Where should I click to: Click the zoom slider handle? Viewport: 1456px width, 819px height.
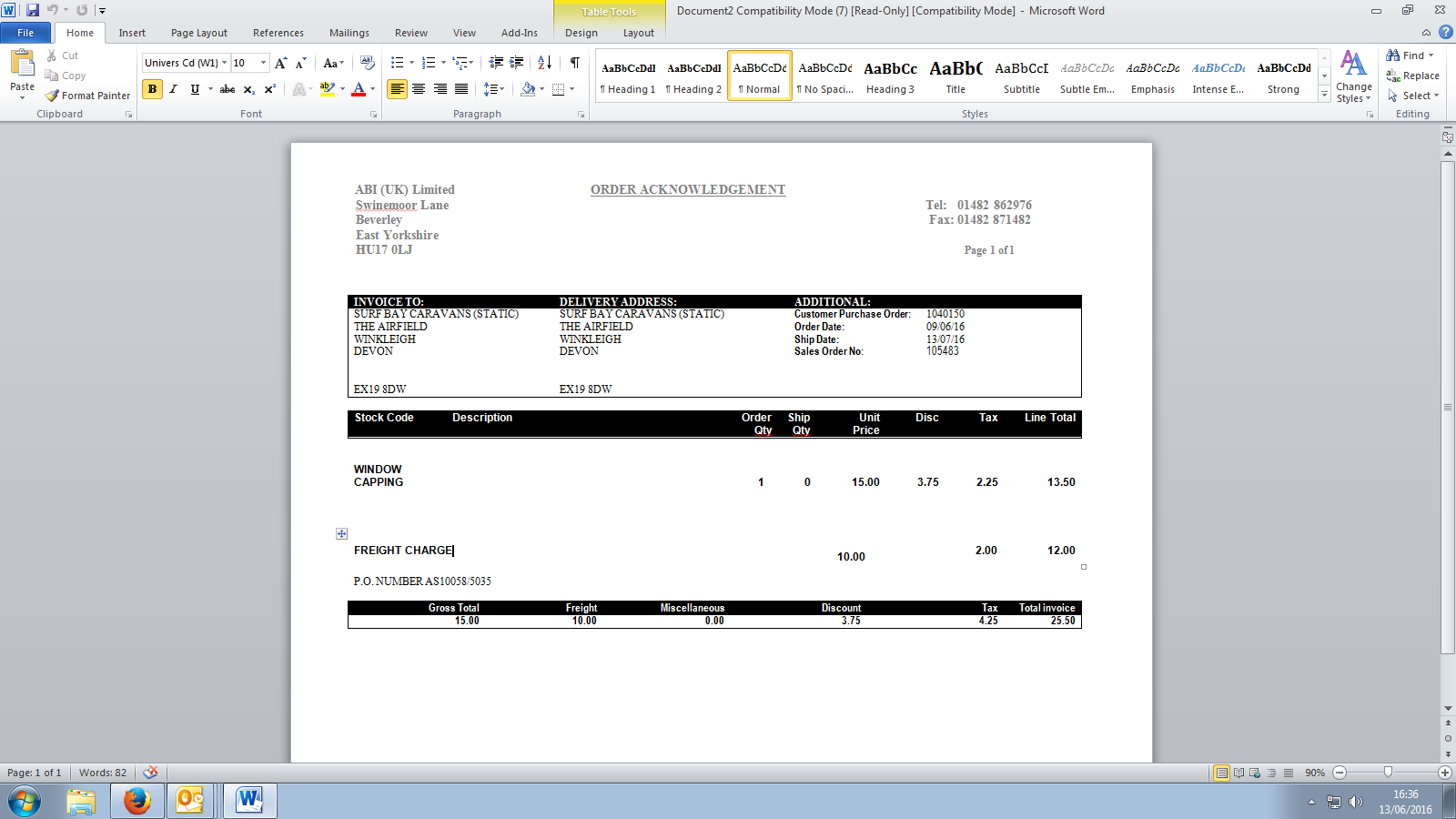click(1388, 773)
